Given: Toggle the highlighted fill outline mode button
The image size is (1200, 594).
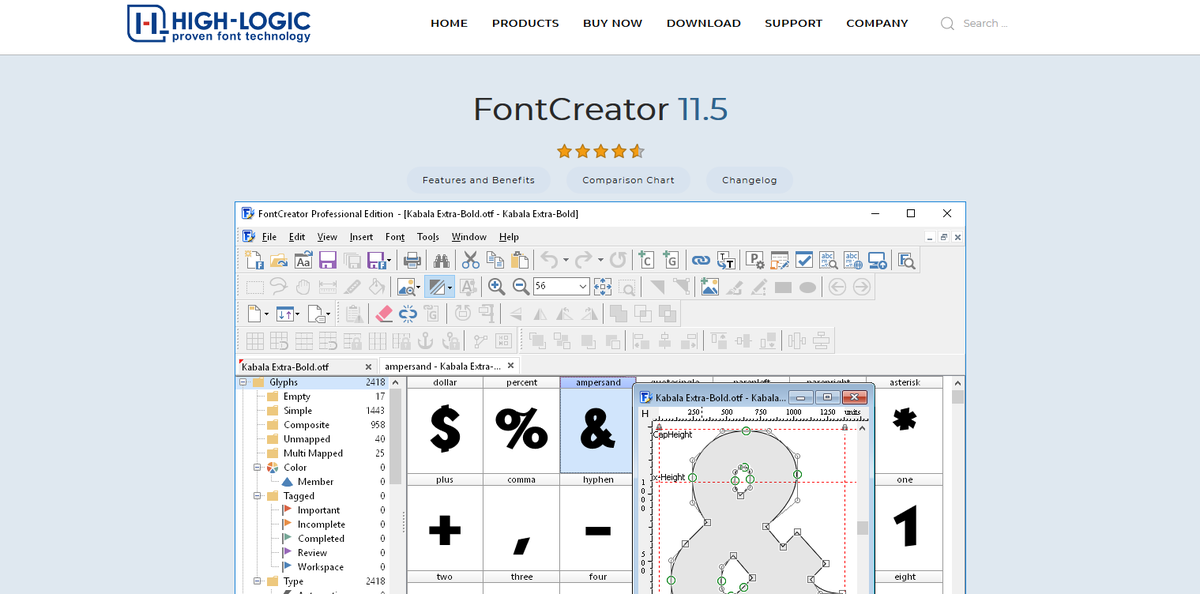Looking at the screenshot, I should tap(439, 287).
